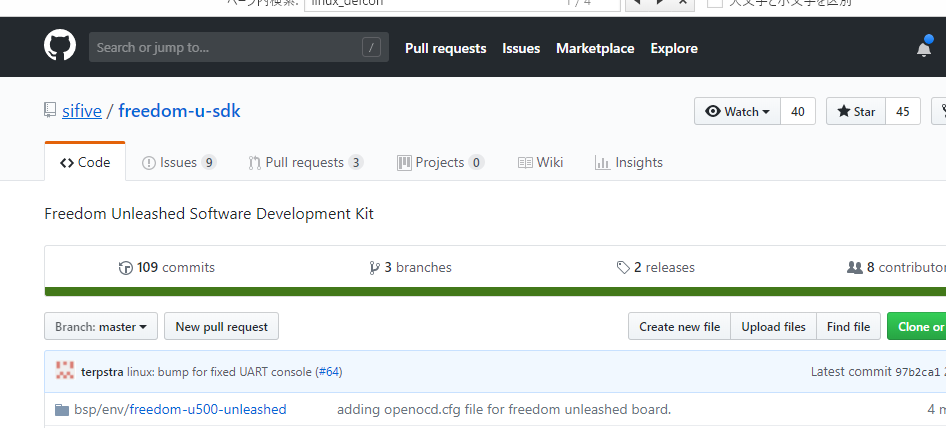This screenshot has height=428, width=946.
Task: Select the Code tab
Action: pyautogui.click(x=85, y=162)
